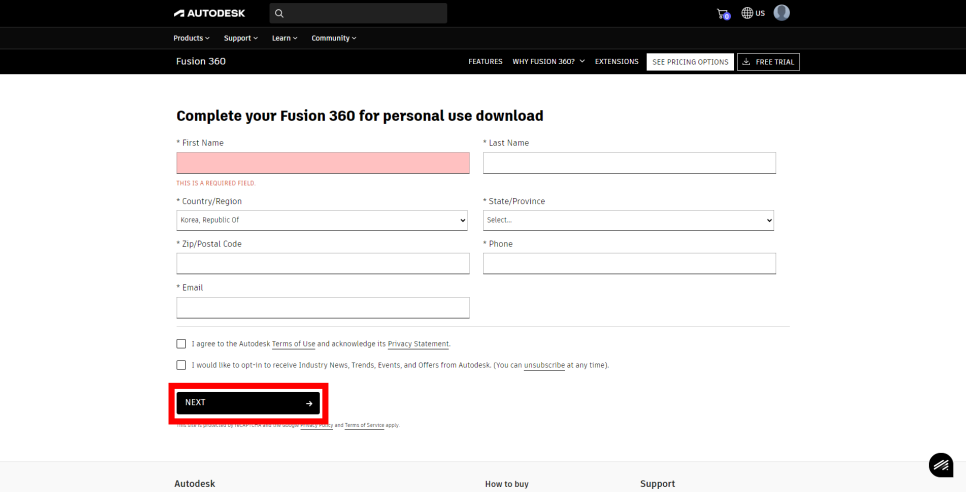Click the search magnifier icon
Viewport: 966px width, 492px height.
click(x=280, y=13)
